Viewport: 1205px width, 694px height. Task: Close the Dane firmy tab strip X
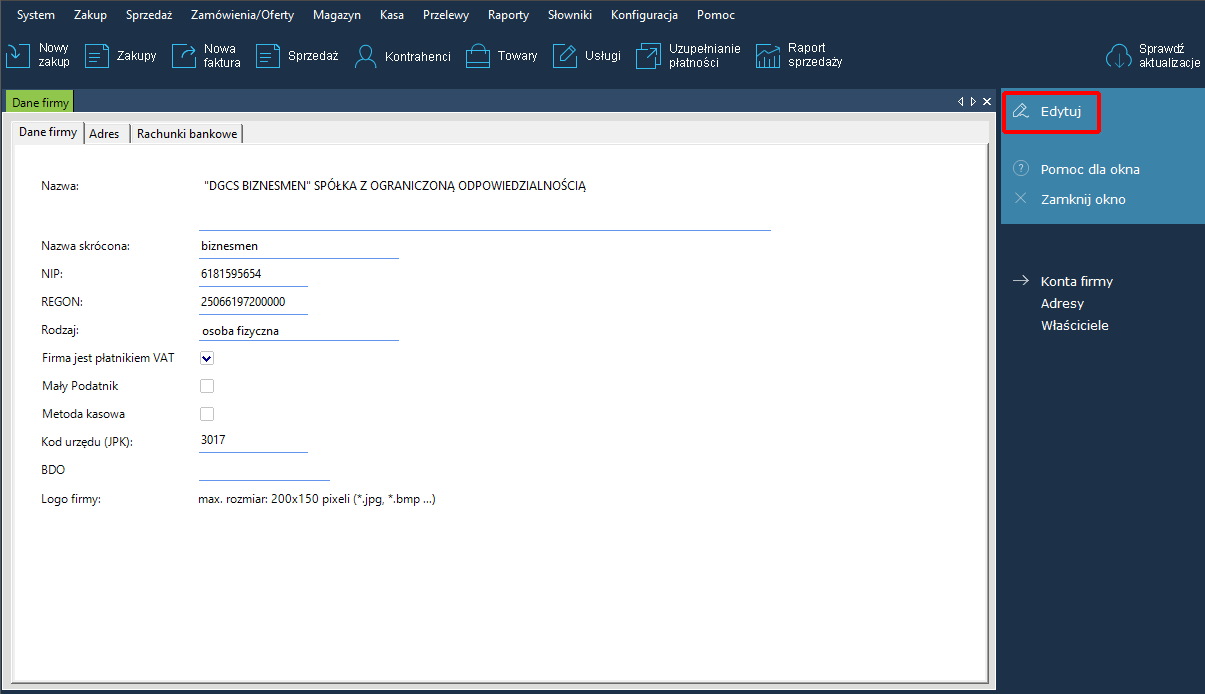(987, 102)
